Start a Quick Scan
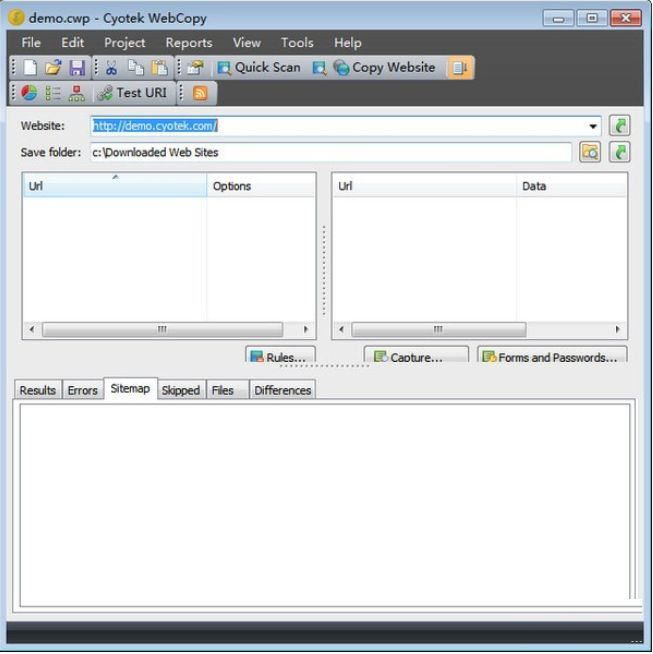 pos(258,68)
